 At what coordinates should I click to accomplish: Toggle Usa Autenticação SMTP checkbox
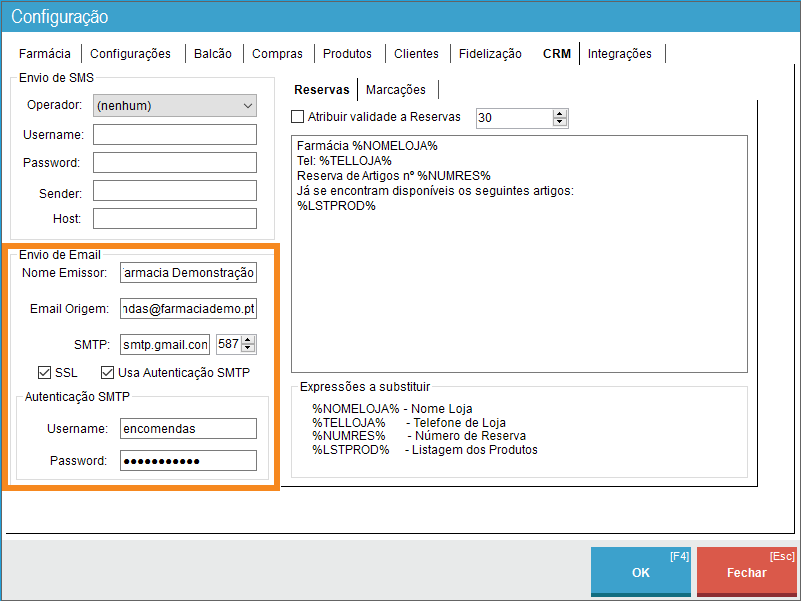(108, 373)
